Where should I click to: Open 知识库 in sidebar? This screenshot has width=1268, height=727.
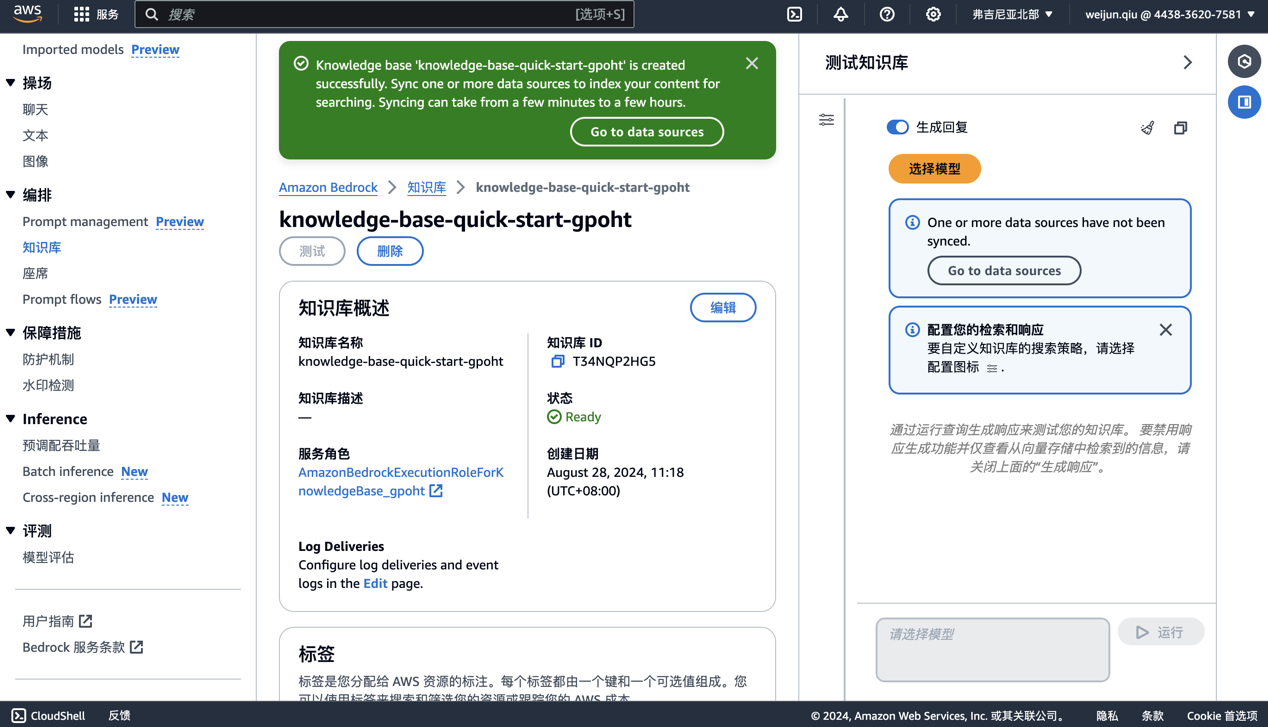point(42,247)
